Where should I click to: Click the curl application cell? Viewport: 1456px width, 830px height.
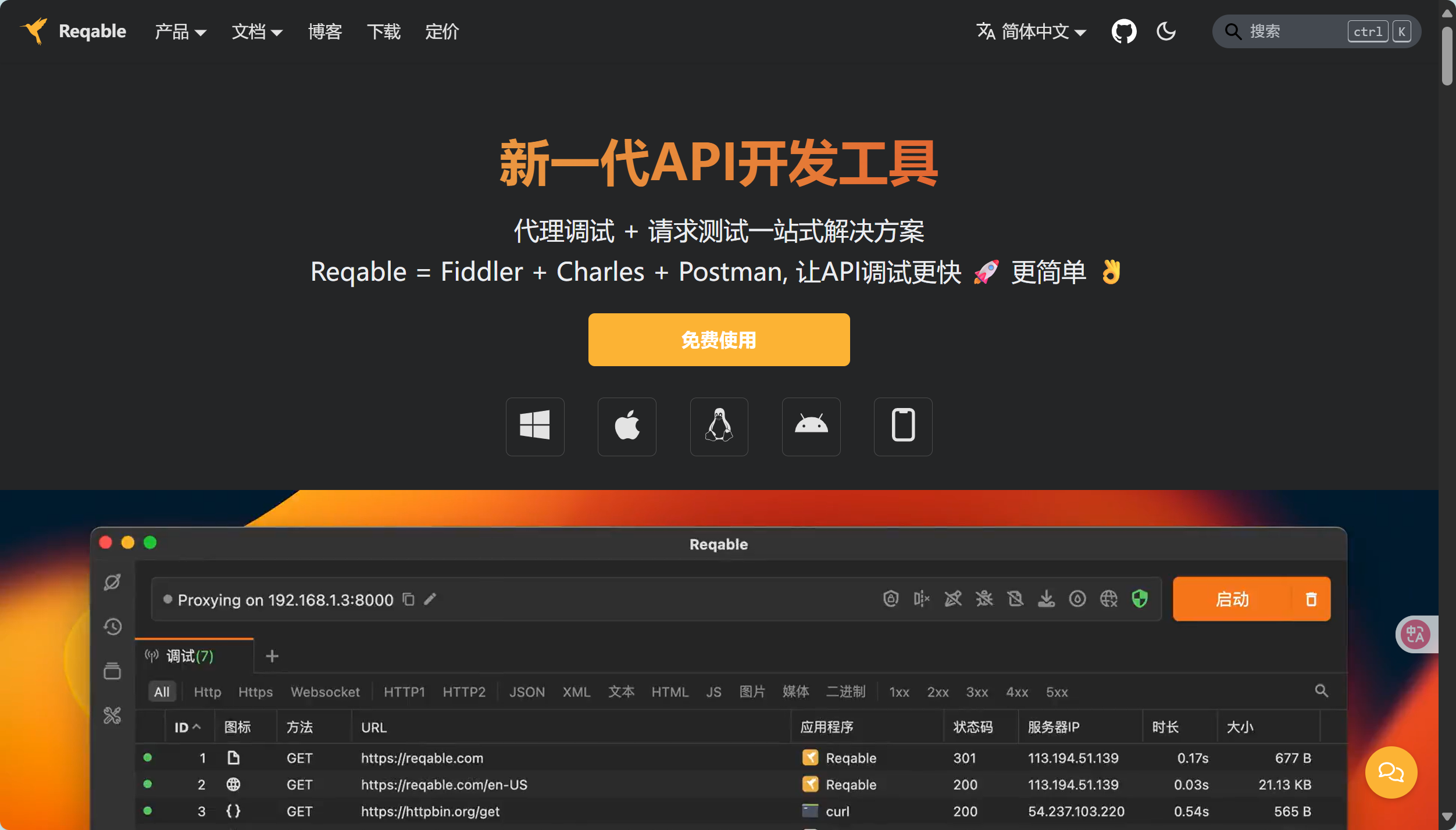point(826,811)
